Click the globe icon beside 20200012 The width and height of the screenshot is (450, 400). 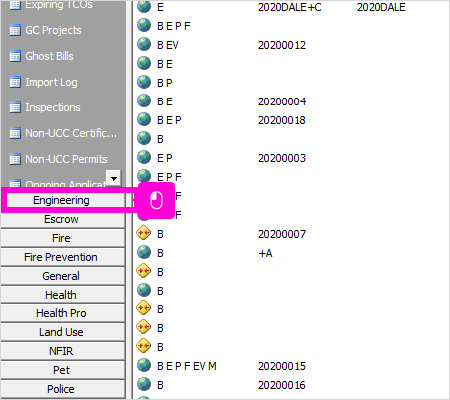click(144, 44)
